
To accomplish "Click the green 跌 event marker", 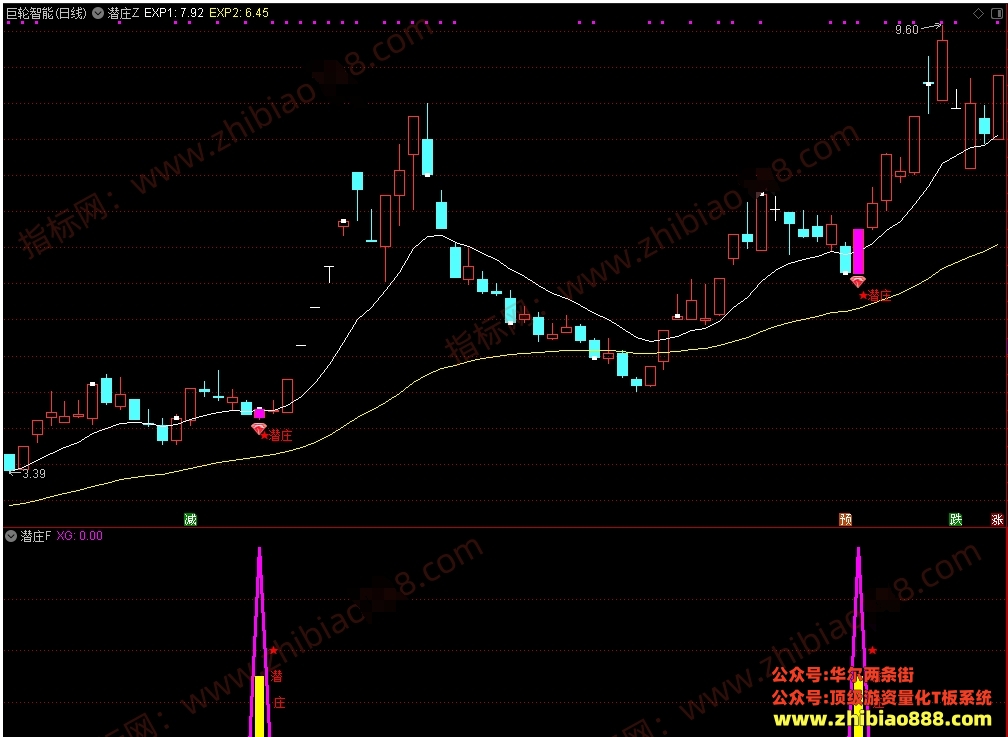I will 956,519.
